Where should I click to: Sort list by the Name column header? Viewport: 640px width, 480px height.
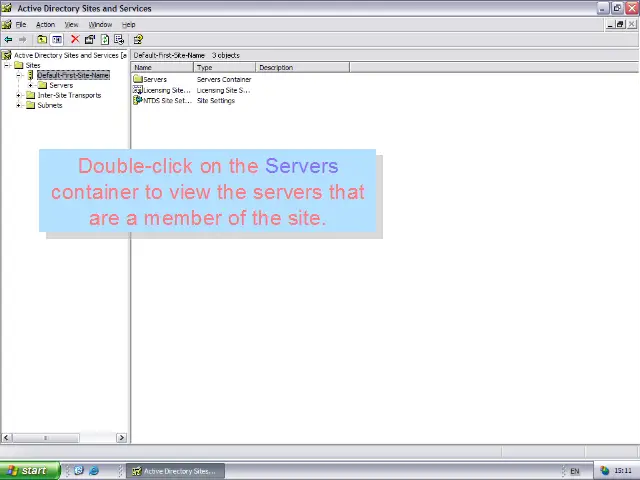[x=162, y=67]
